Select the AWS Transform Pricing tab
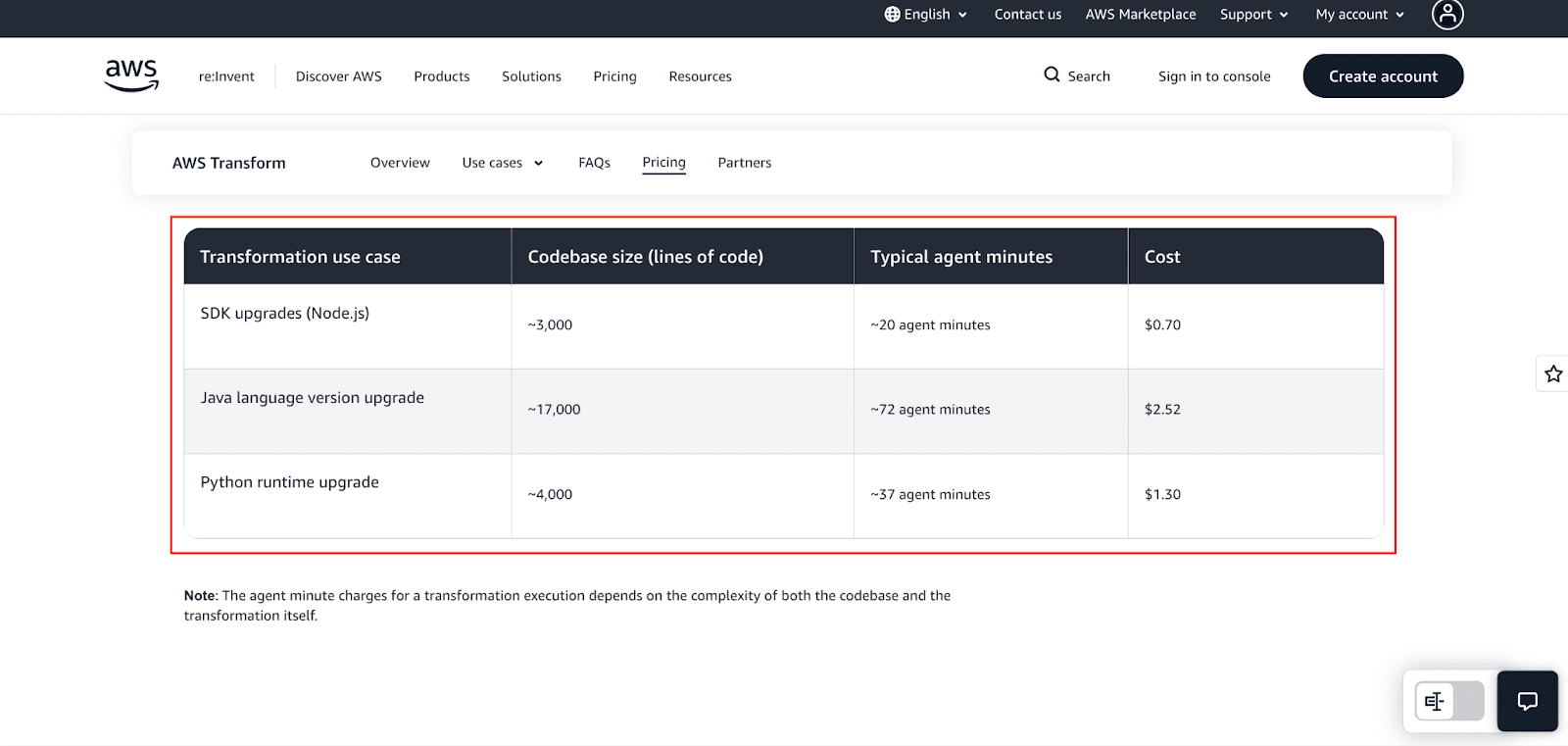Screen dimensions: 1568x746 pos(663,163)
